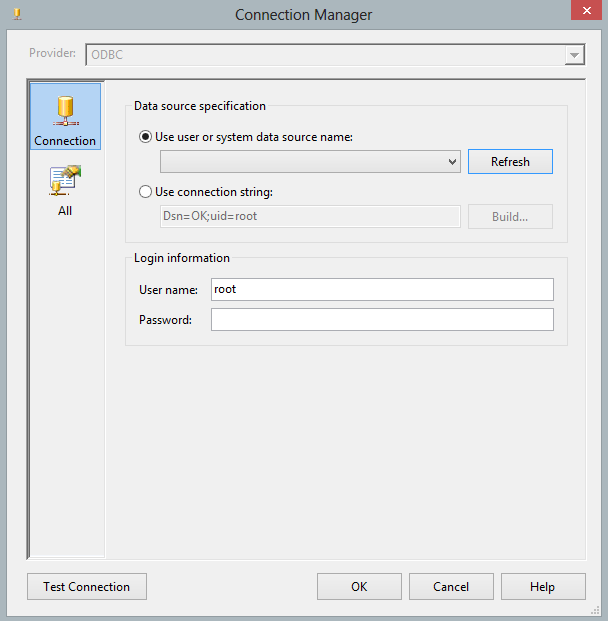
Task: Focus the User name field
Action: [382, 290]
